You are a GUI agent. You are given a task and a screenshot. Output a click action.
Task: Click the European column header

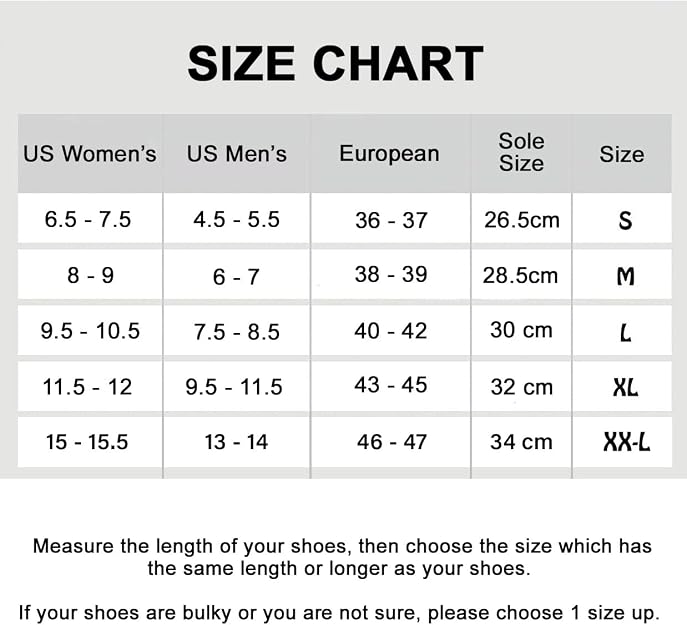point(389,154)
